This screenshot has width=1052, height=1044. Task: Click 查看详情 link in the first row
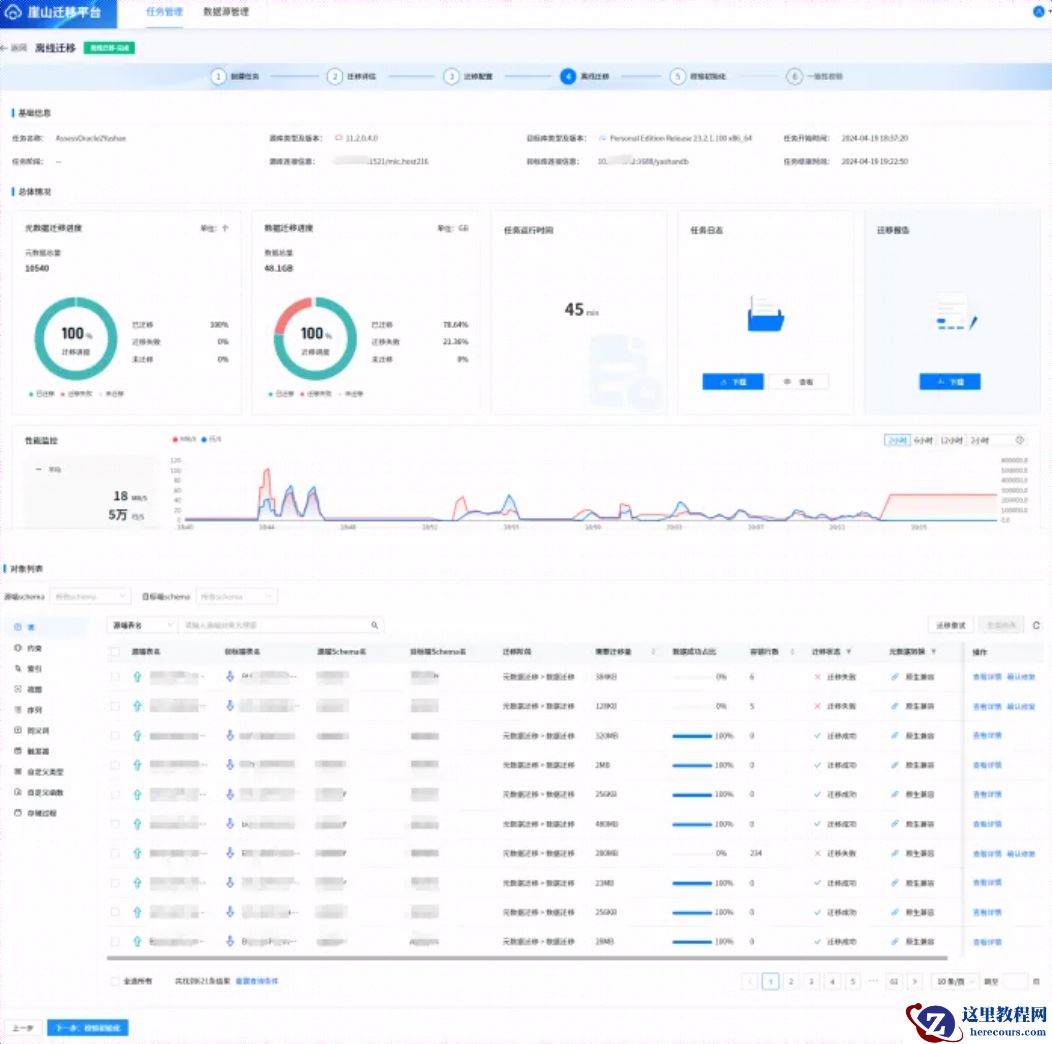pos(987,677)
